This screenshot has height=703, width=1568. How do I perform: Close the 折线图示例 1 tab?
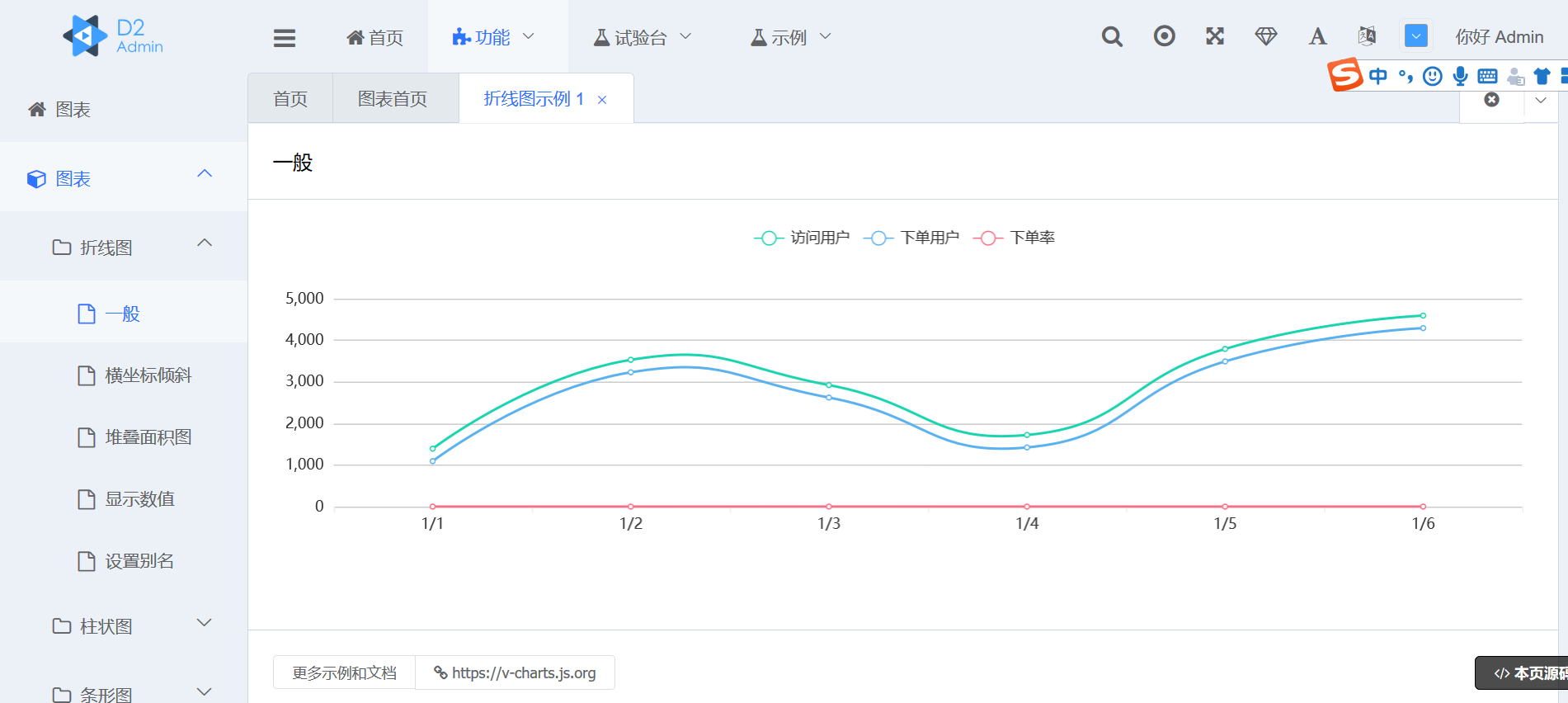tap(602, 100)
